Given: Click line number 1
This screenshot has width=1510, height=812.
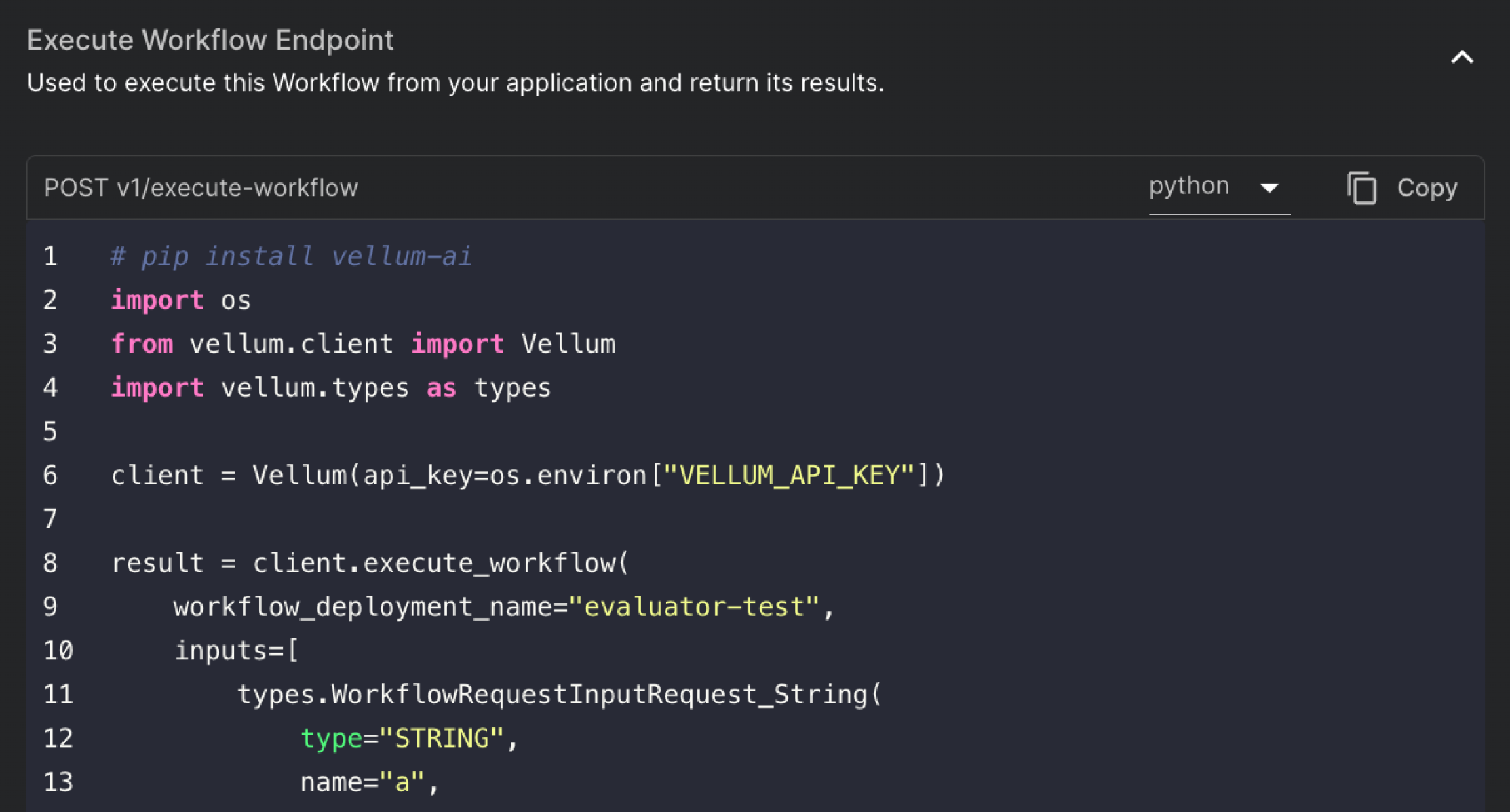Looking at the screenshot, I should [50, 256].
